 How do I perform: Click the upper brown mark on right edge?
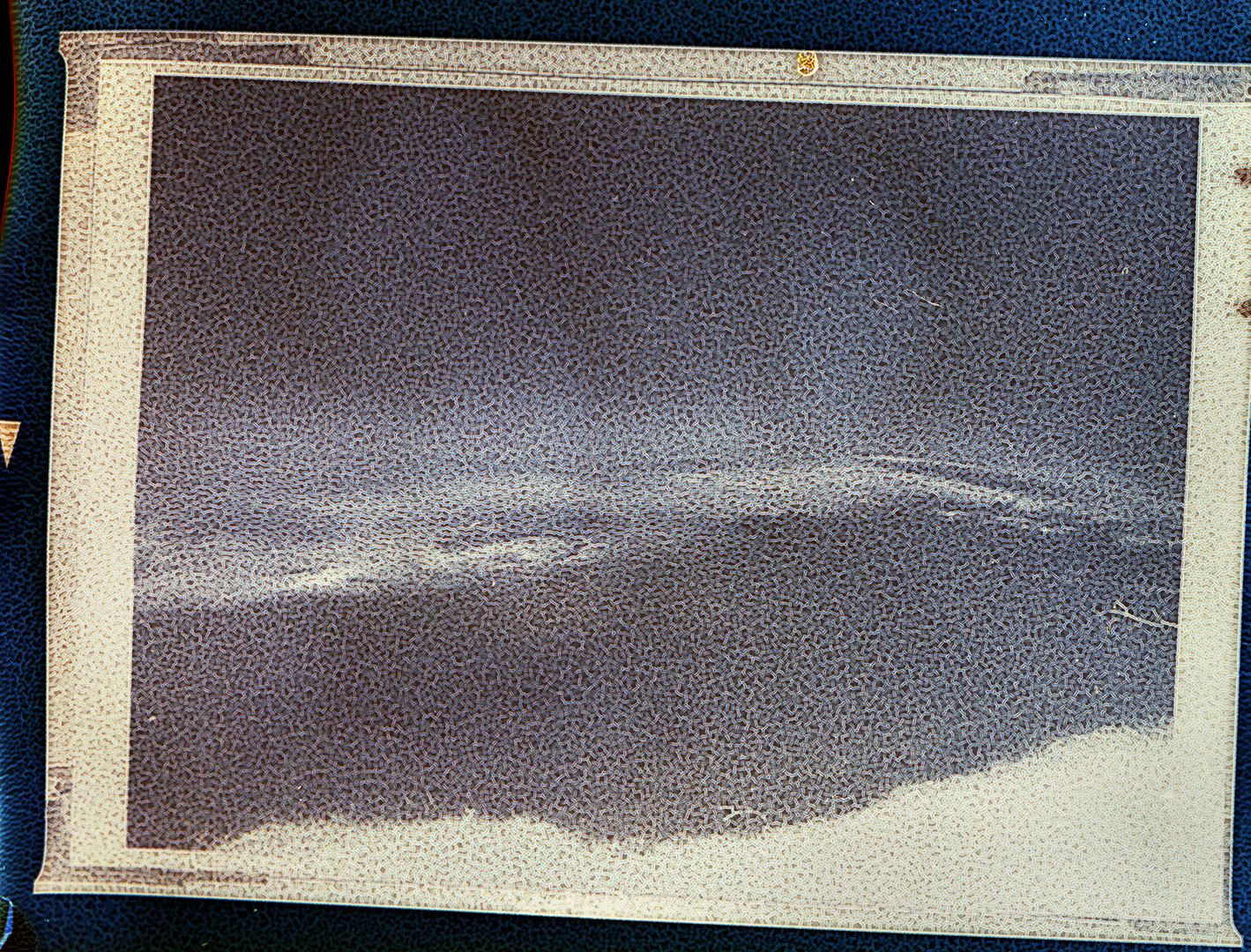click(x=1243, y=177)
